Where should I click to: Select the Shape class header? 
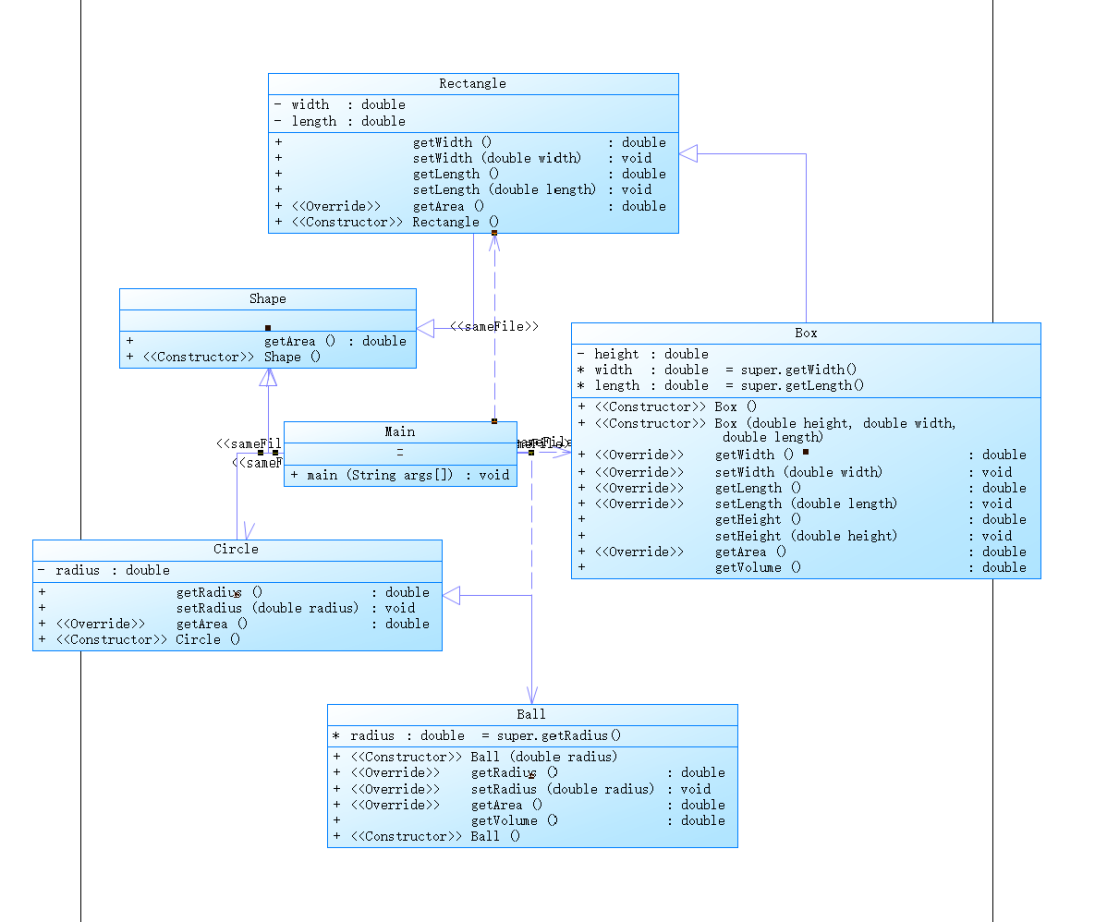268,299
